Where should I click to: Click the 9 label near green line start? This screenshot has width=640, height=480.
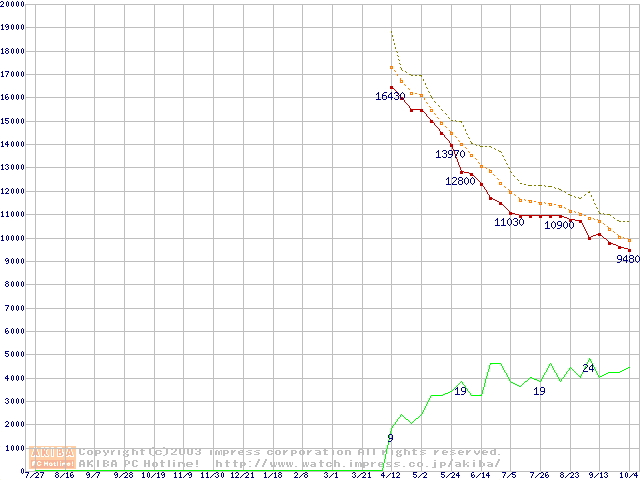tap(390, 438)
